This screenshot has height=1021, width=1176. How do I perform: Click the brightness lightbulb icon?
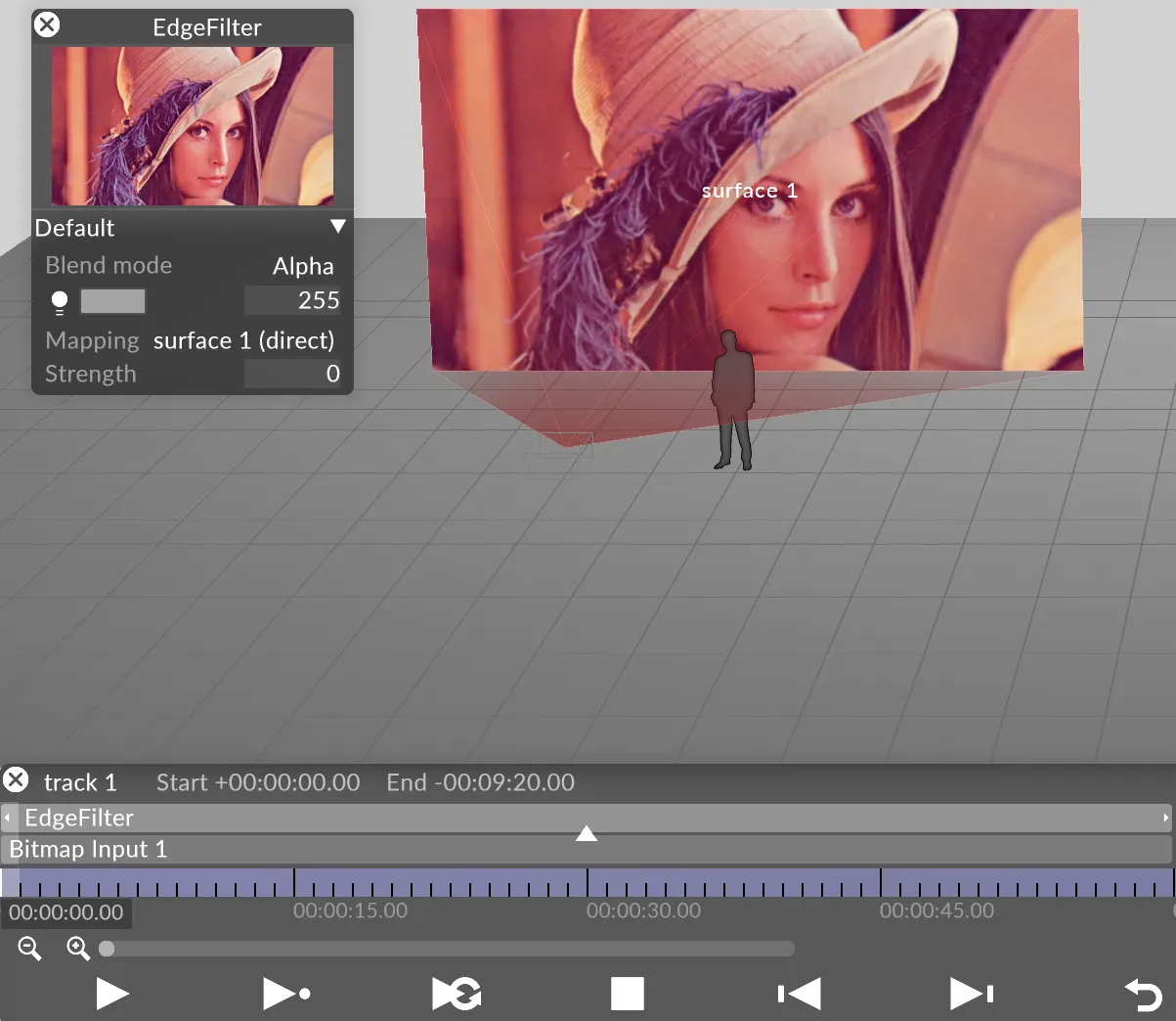pos(60,302)
